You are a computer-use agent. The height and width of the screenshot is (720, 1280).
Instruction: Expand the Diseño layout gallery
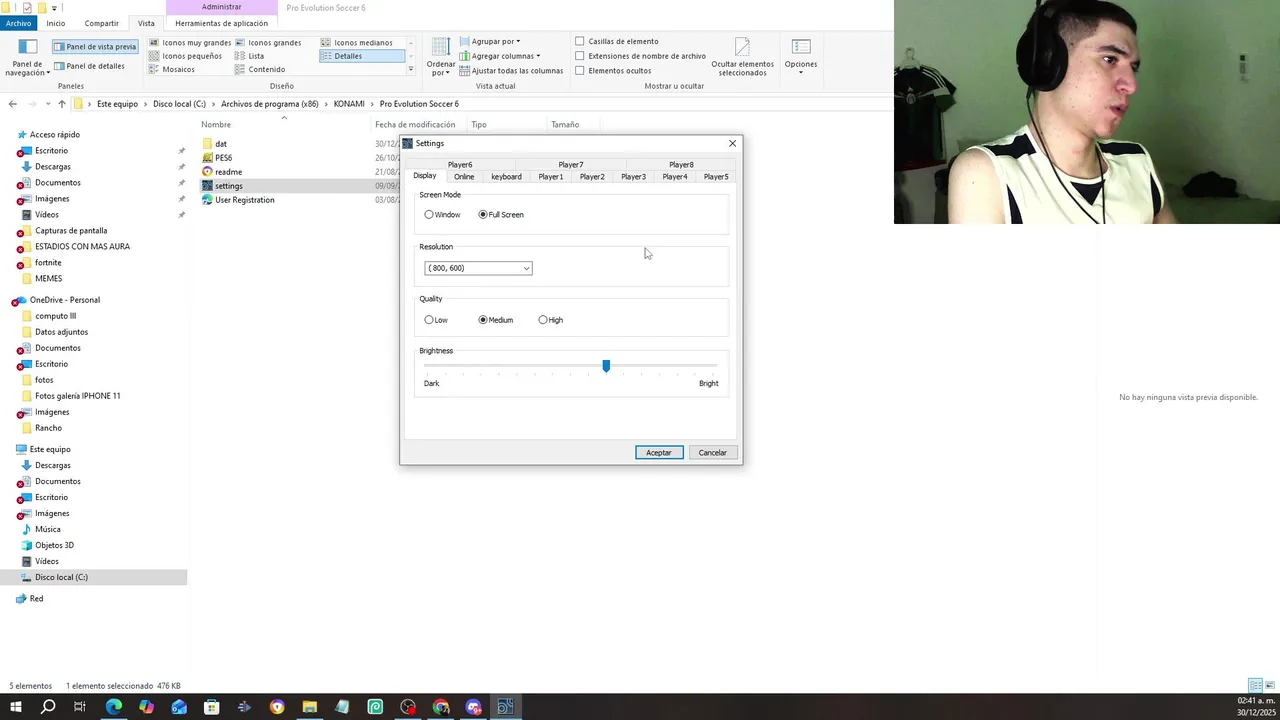tap(410, 69)
